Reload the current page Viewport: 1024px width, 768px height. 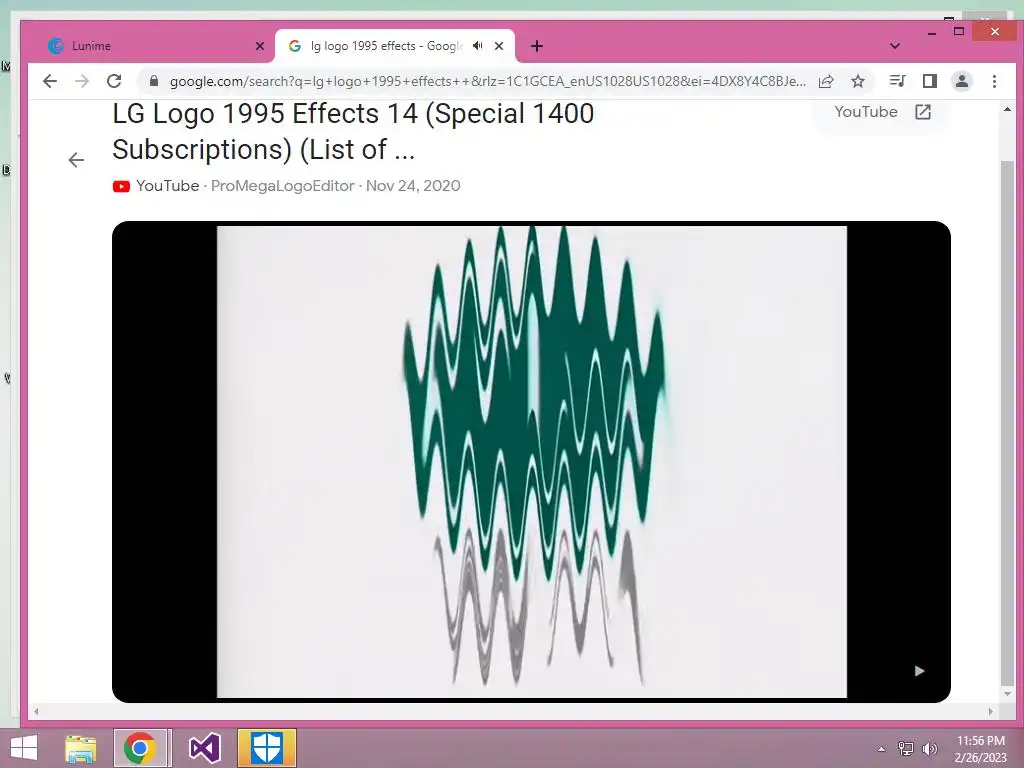114,81
